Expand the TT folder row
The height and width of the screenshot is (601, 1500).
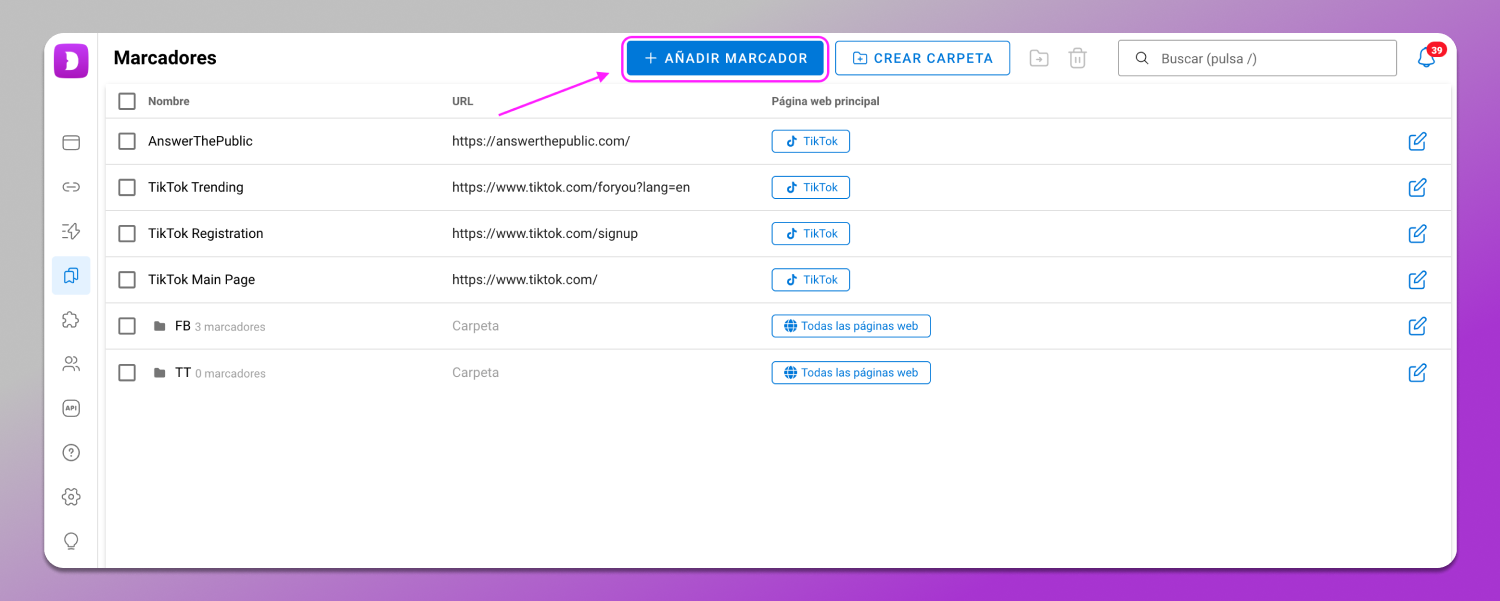[x=182, y=373]
